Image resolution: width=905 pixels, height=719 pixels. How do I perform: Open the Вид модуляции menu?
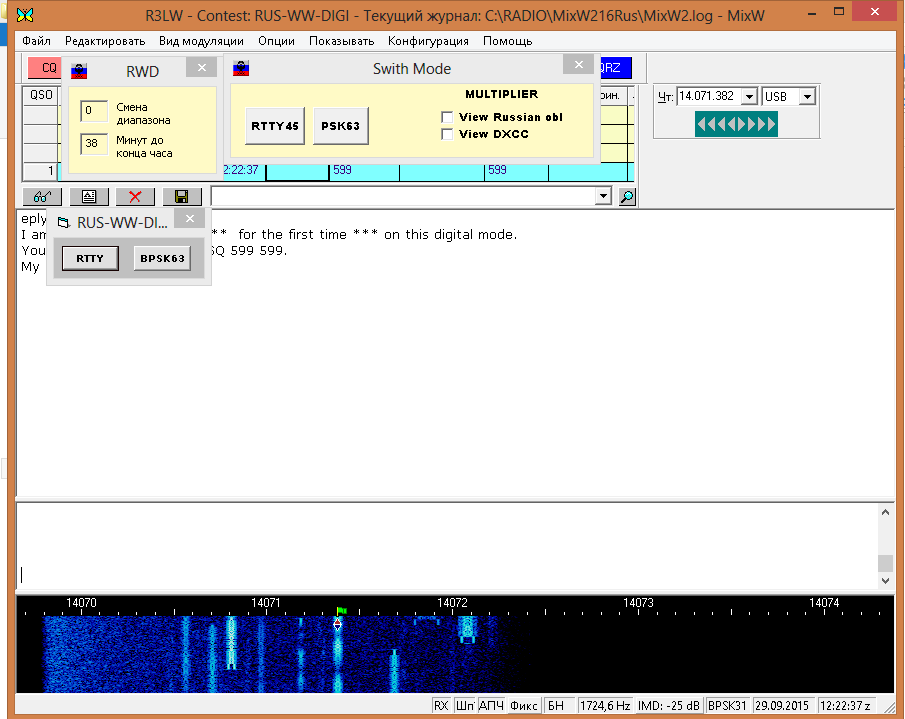pos(201,41)
